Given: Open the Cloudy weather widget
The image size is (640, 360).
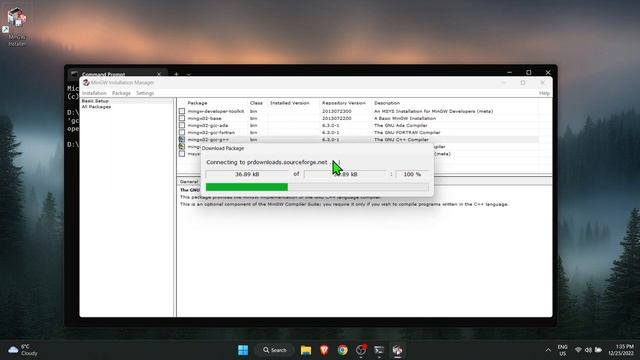Looking at the screenshot, I should tap(22, 350).
